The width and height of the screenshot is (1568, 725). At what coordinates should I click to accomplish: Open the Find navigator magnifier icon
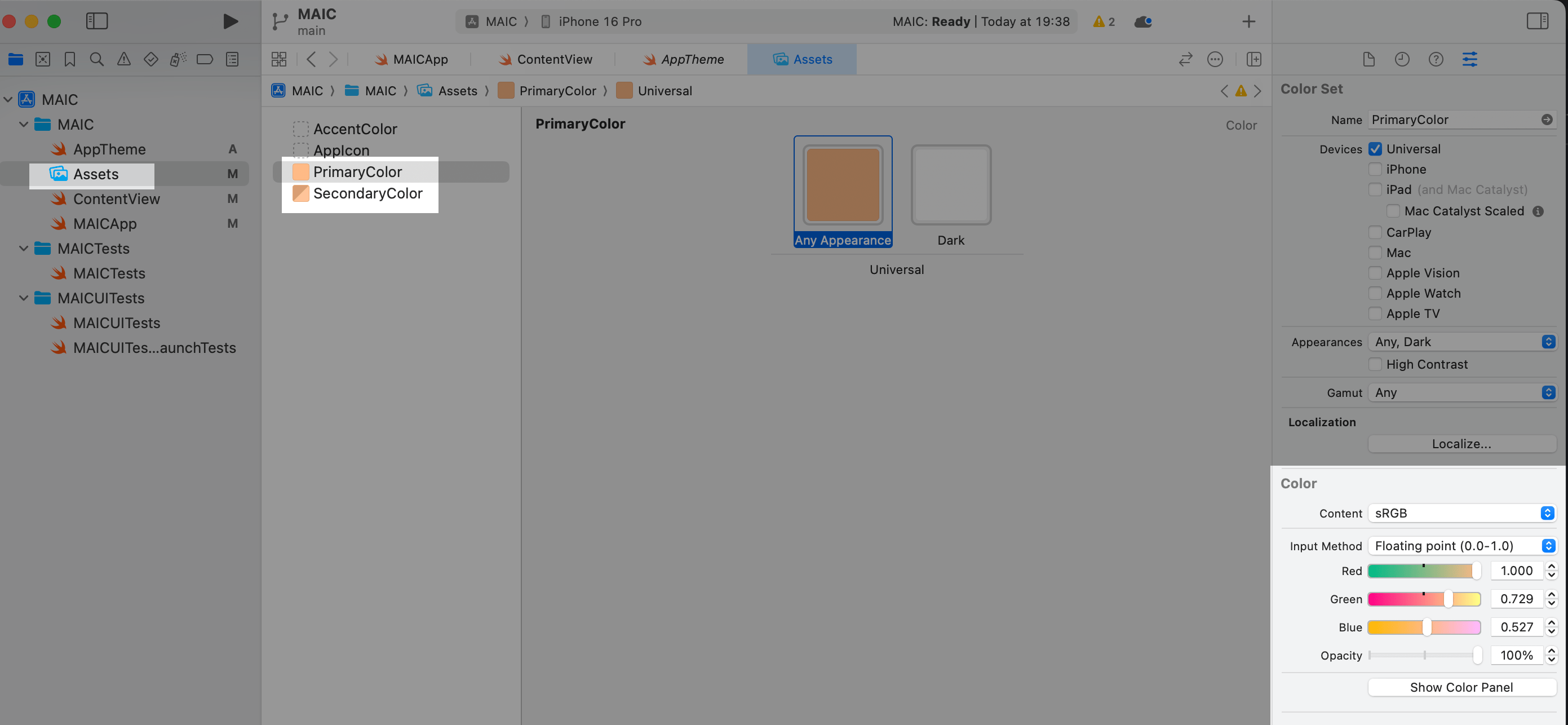(x=96, y=59)
